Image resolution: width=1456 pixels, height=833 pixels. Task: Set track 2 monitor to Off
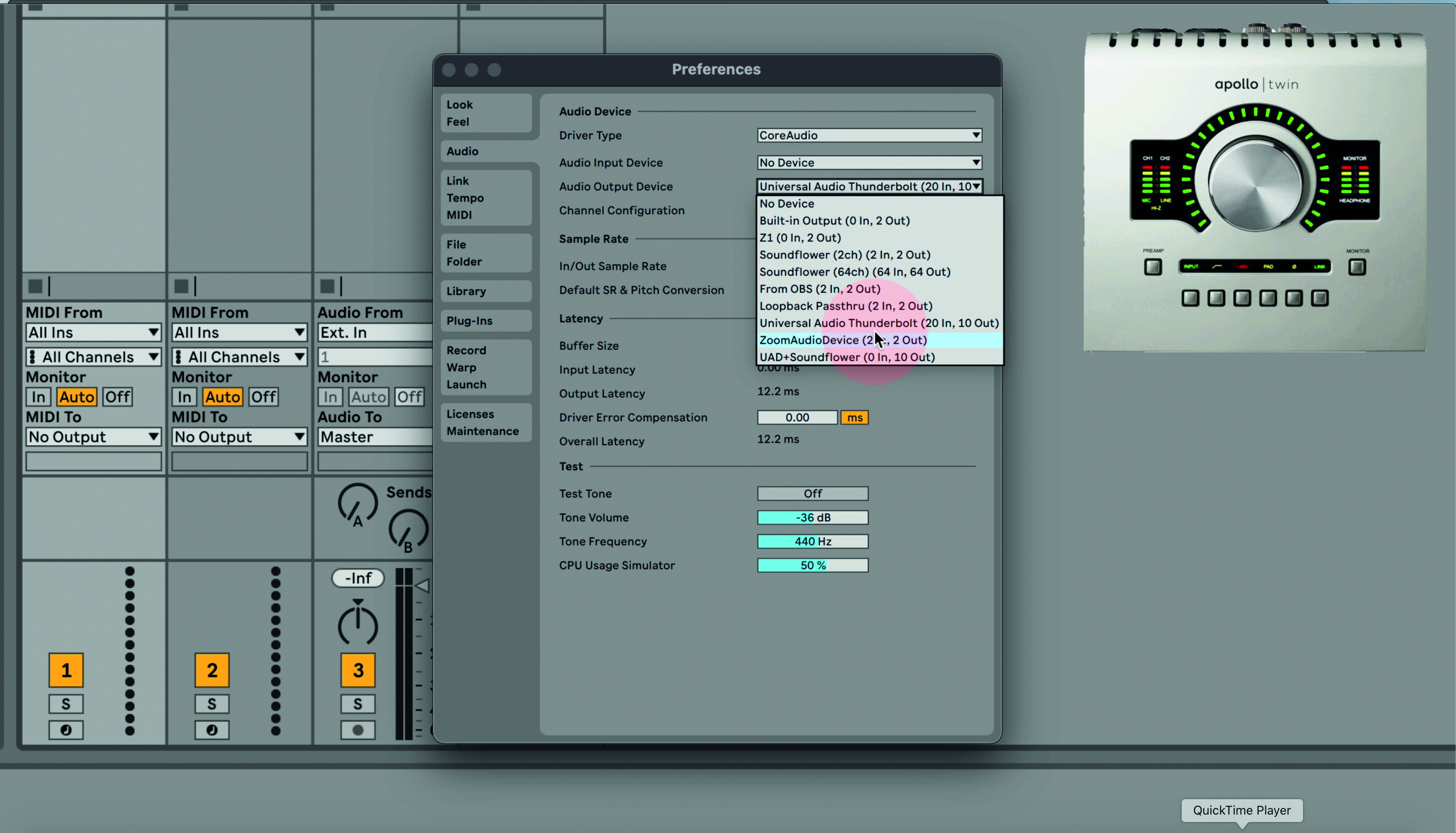point(264,397)
